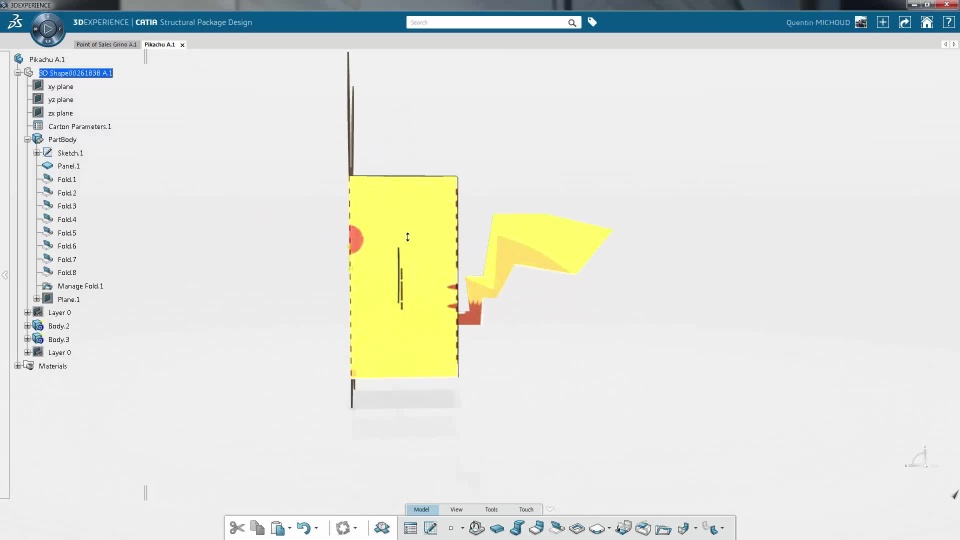Image resolution: width=960 pixels, height=540 pixels.
Task: Select Fold.1 in the tree
Action: click(67, 179)
